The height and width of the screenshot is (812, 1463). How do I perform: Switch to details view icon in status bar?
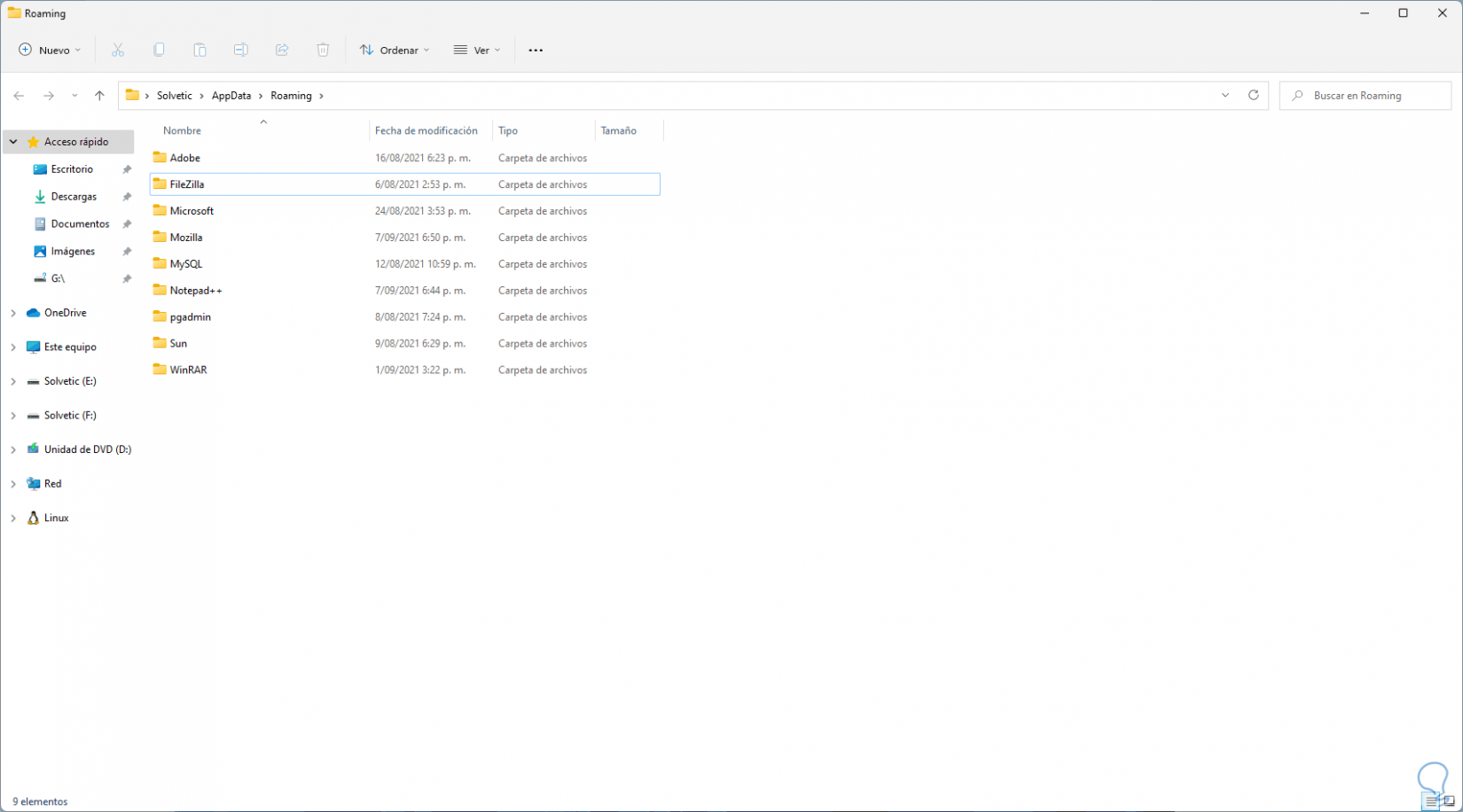(1430, 801)
